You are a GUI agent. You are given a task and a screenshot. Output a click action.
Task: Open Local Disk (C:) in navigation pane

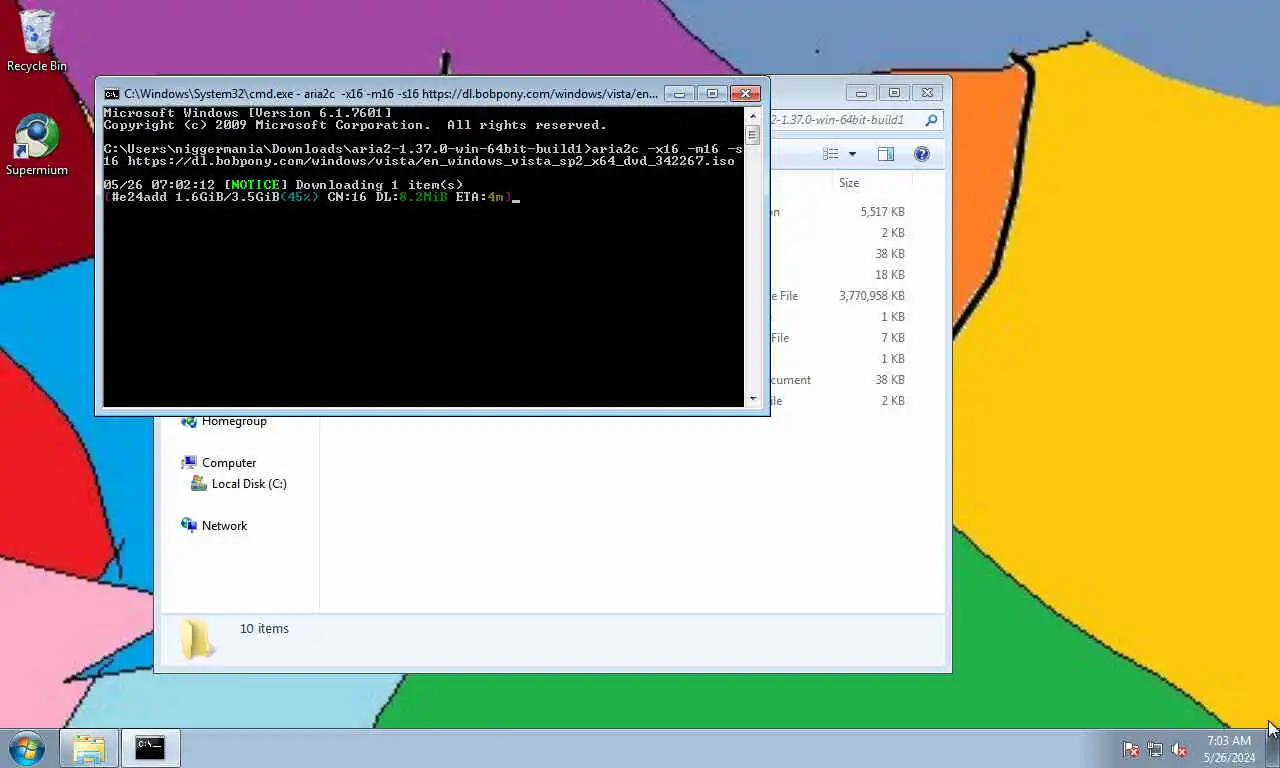[x=249, y=484]
